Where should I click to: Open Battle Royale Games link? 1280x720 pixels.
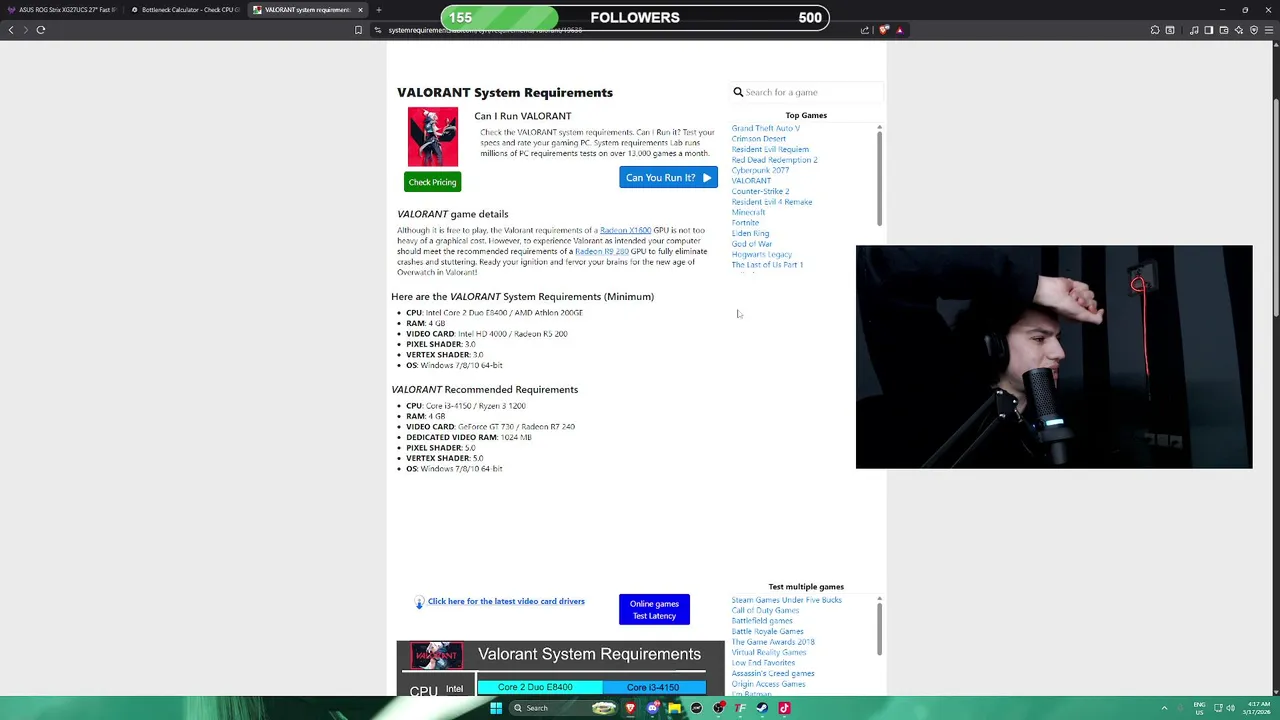pyautogui.click(x=767, y=632)
